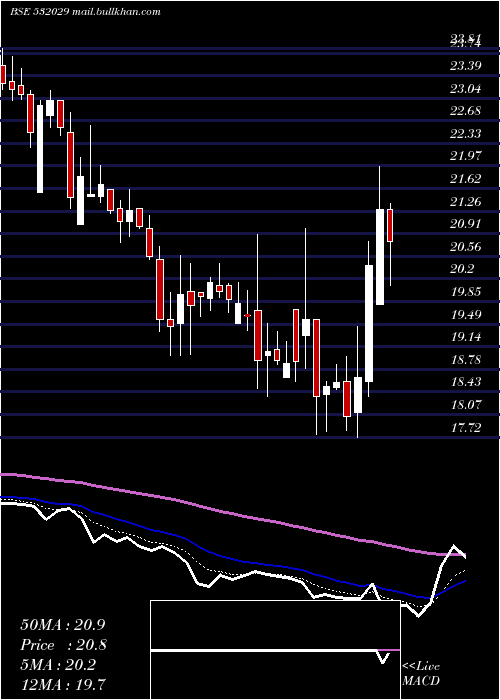Click the <<Live MACD label
This screenshot has width=500, height=700.
(421, 674)
